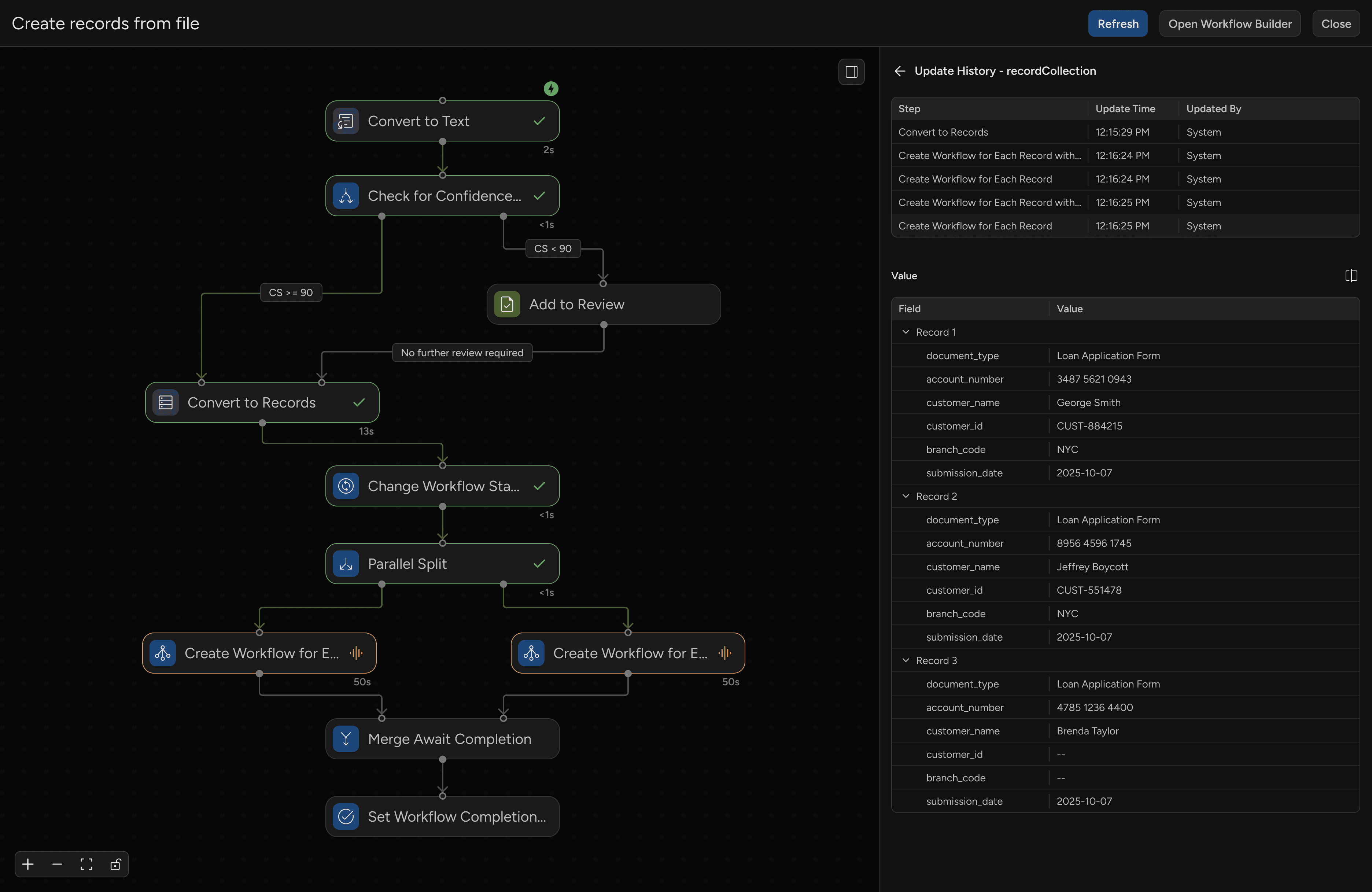Toggle the side panel with the canvas panel icon
The image size is (1372, 892).
coord(851,71)
